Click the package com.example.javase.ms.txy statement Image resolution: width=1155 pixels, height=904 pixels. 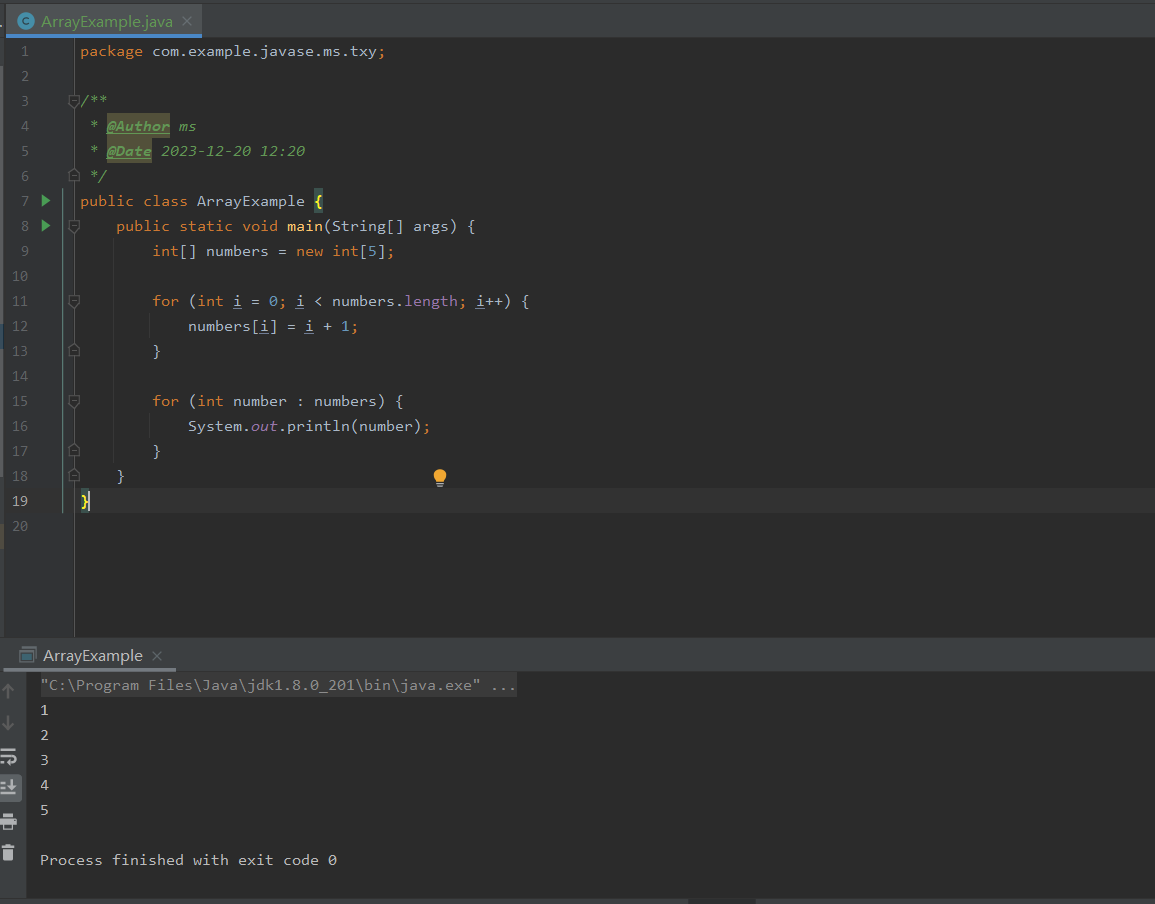coord(233,51)
